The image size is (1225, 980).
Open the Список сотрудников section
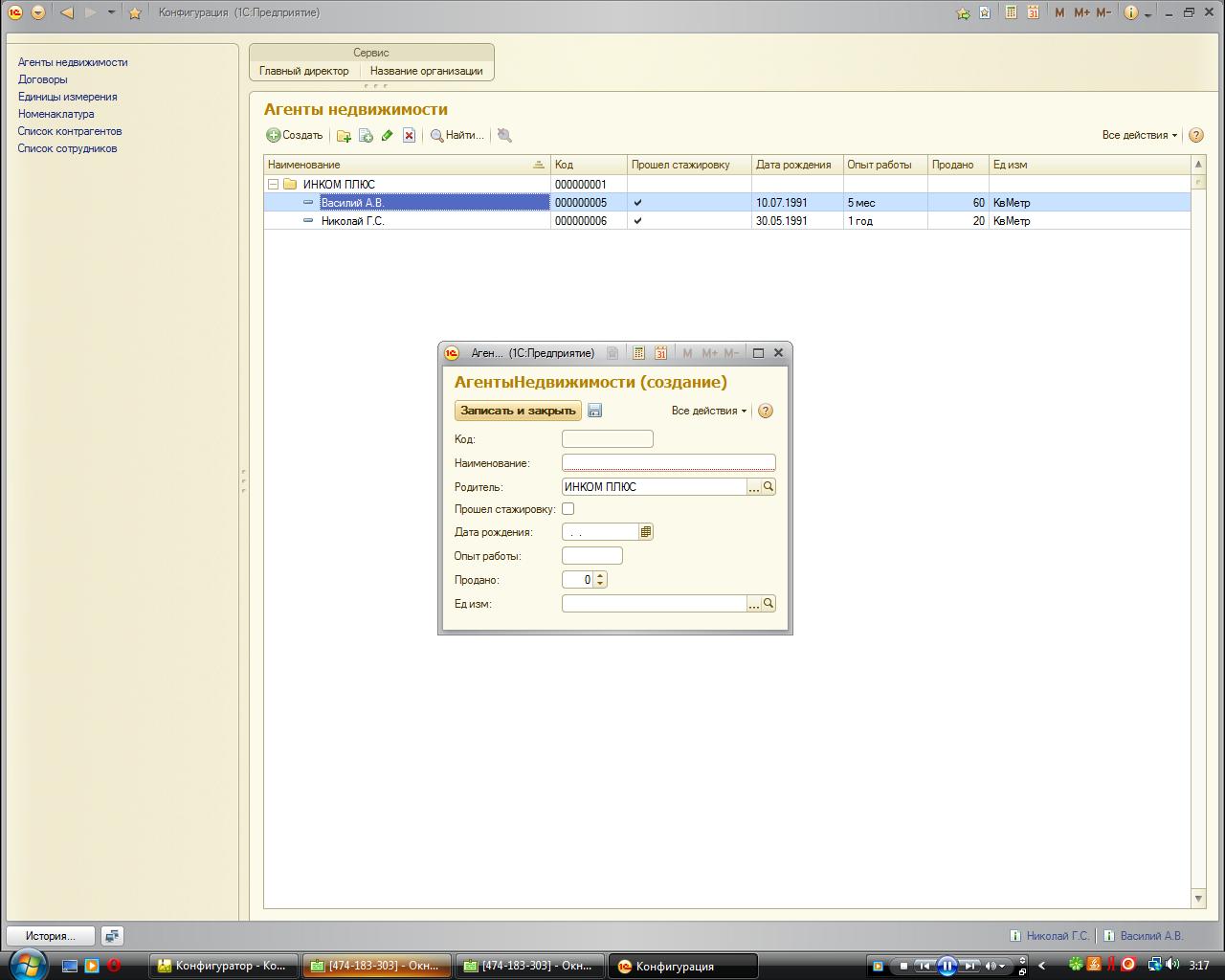point(67,148)
